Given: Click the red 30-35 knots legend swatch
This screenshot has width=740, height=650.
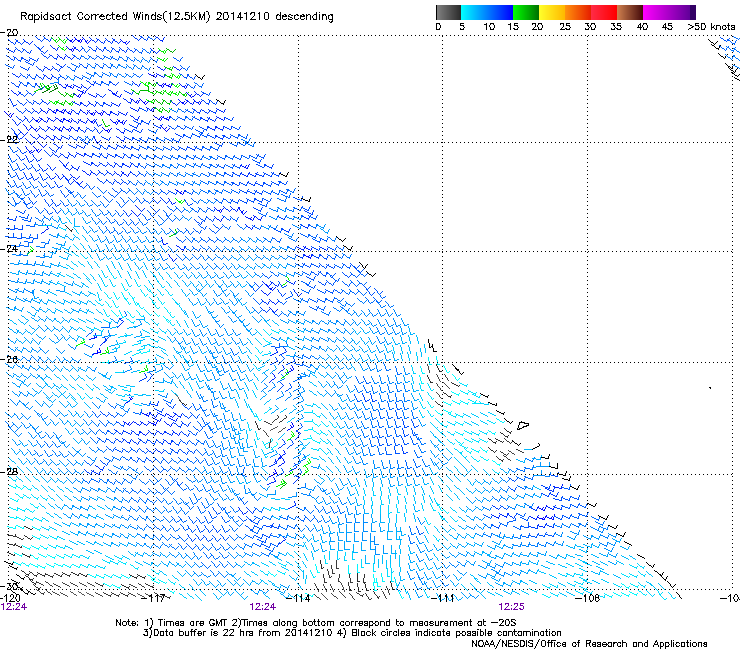Looking at the screenshot, I should coord(604,12).
